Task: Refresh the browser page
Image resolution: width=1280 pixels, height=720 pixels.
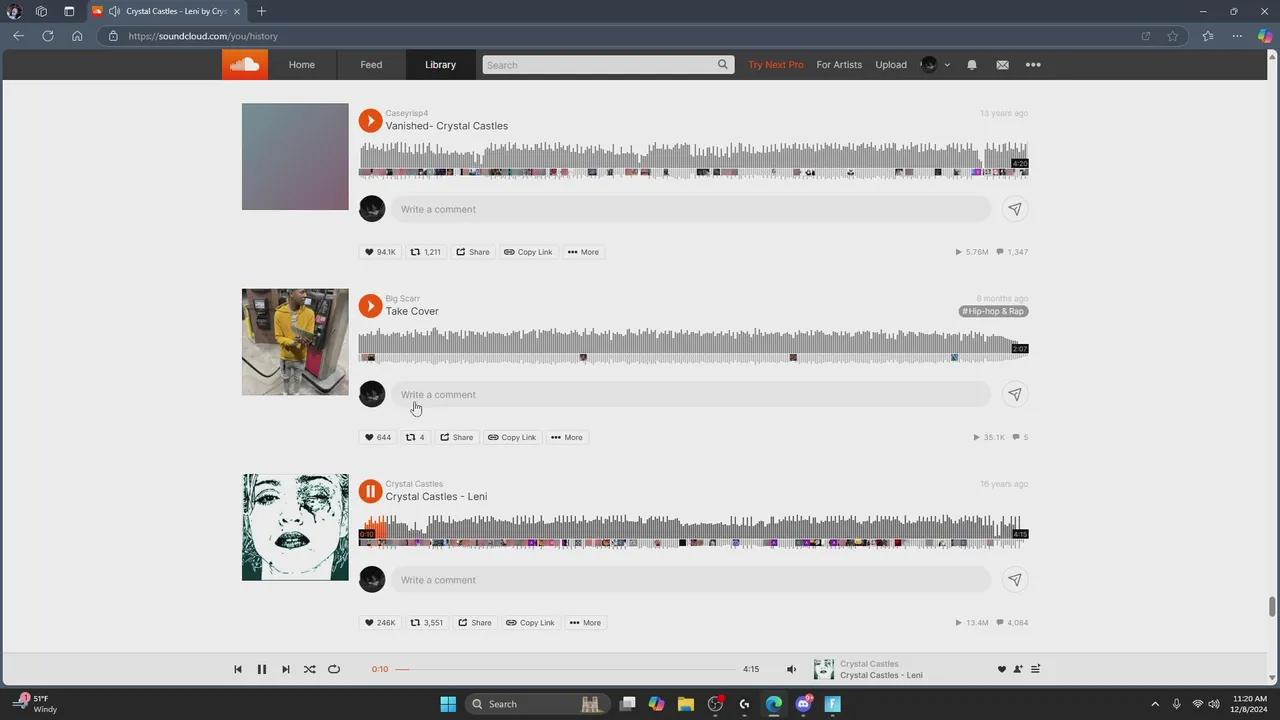Action: [47, 36]
